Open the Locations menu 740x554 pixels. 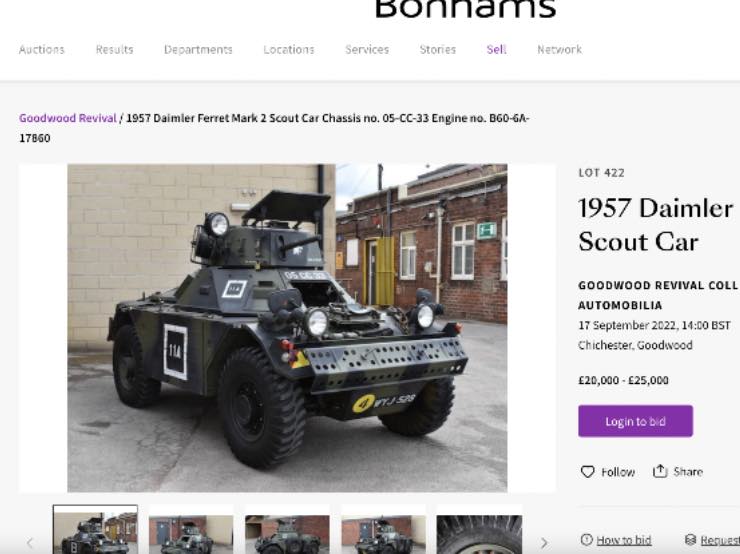[x=289, y=50]
